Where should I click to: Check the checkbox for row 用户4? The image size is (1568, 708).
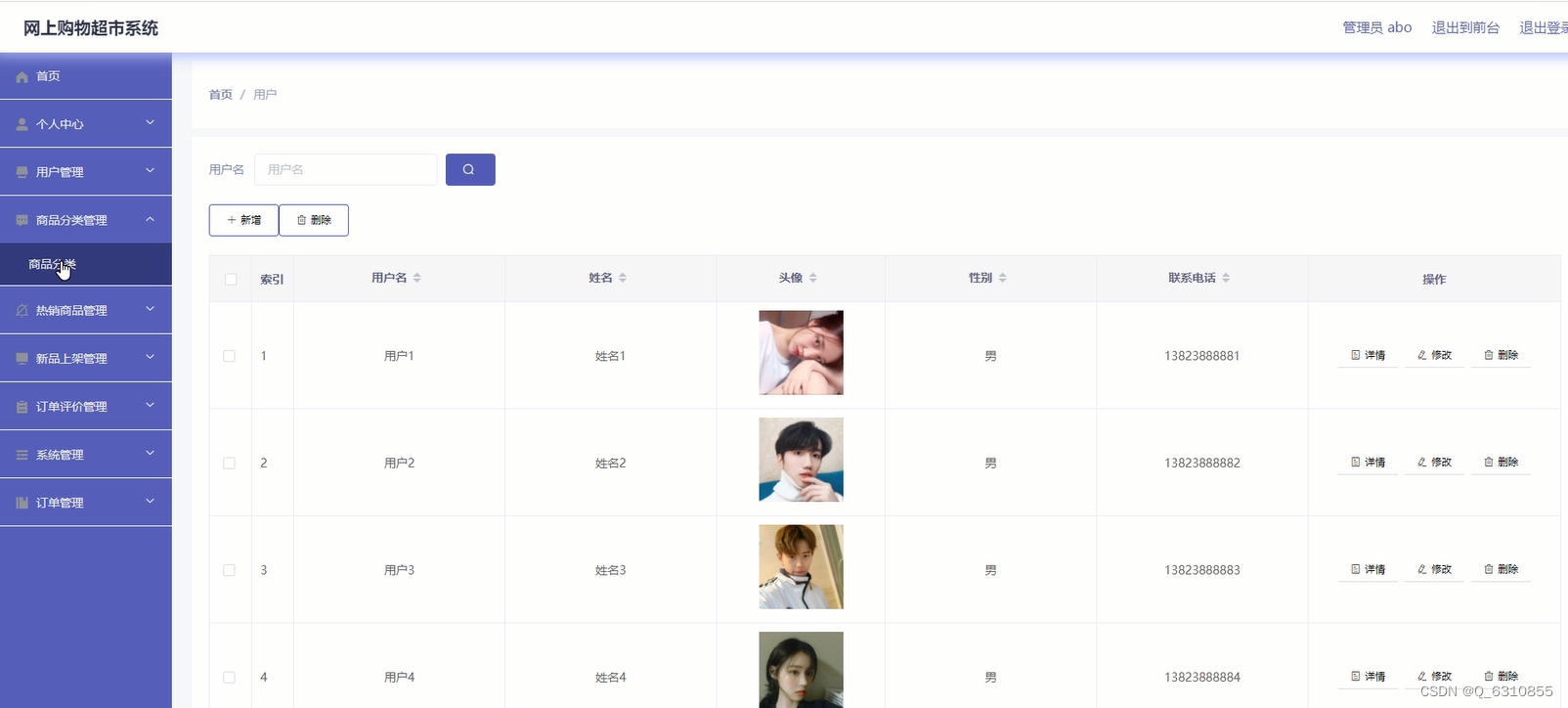[x=229, y=677]
